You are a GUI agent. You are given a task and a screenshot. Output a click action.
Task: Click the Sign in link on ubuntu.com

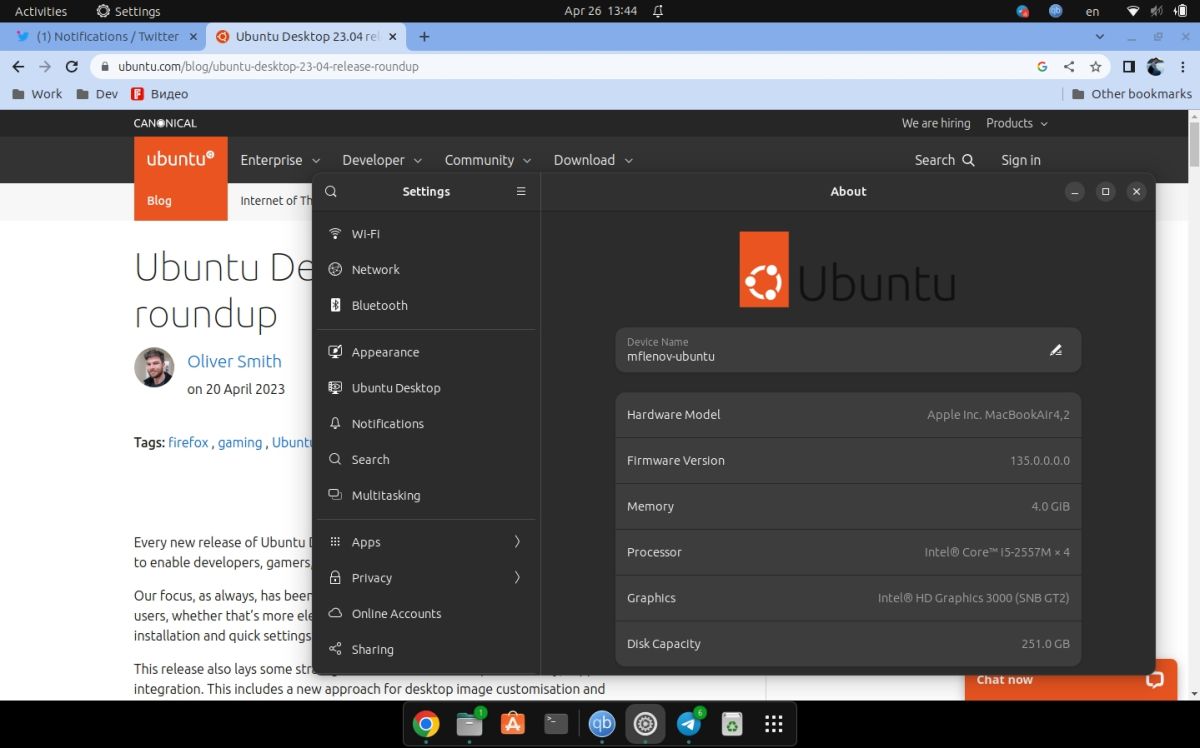1021,160
